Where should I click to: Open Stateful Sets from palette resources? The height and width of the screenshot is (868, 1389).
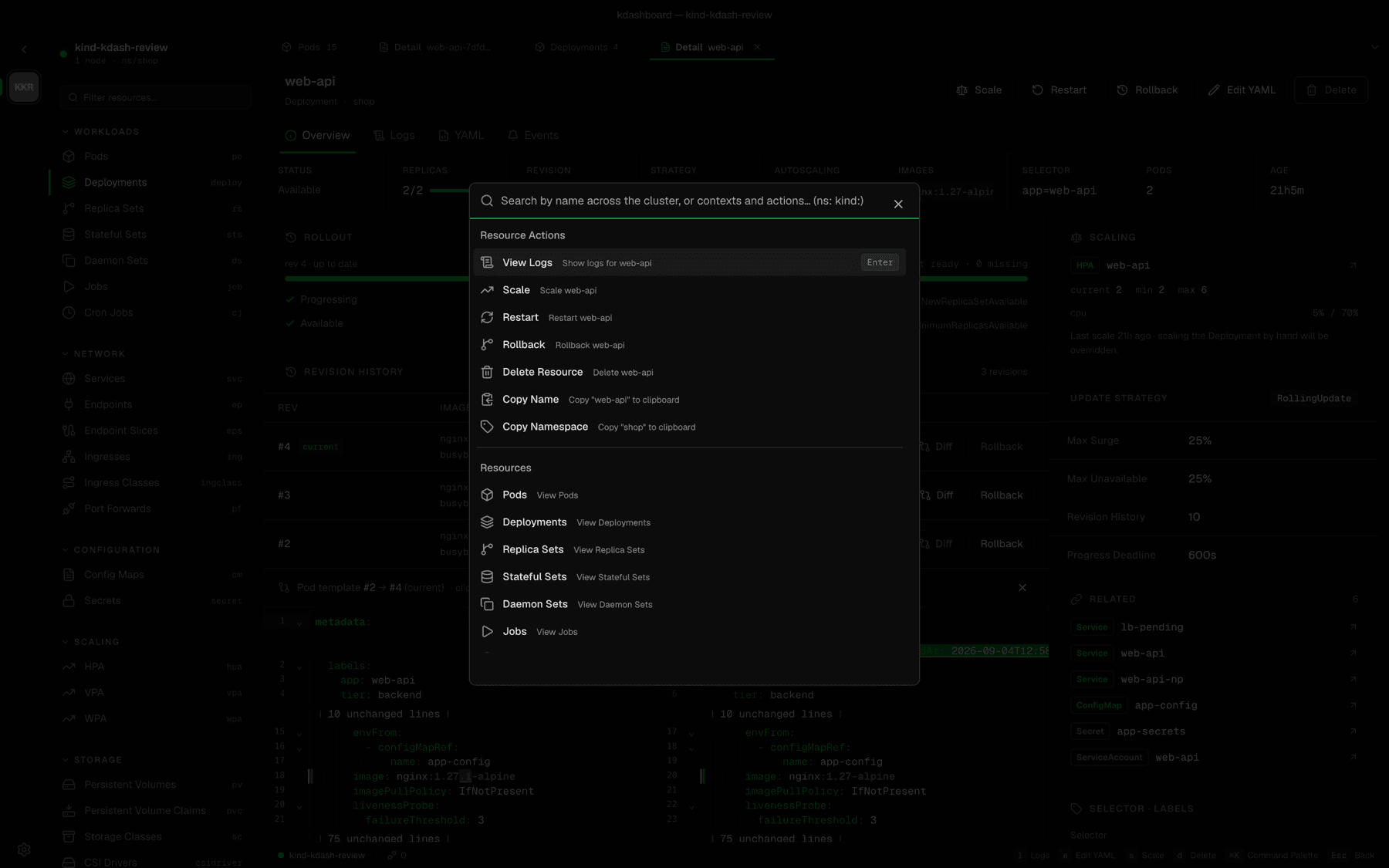point(689,577)
